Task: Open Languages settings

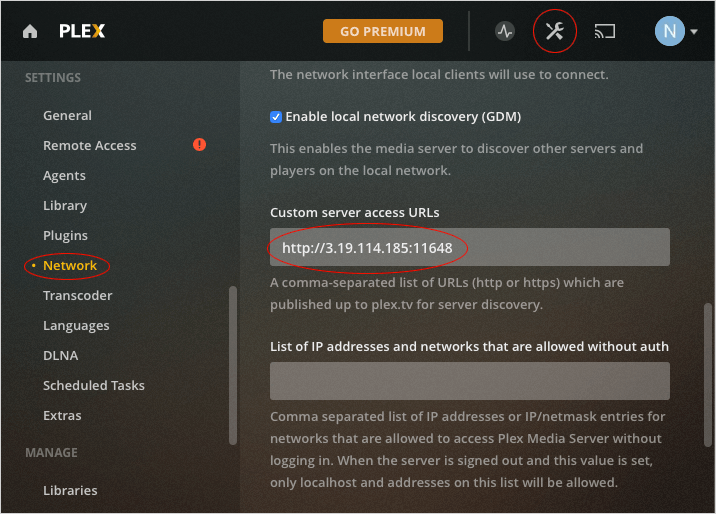Action: 76,326
